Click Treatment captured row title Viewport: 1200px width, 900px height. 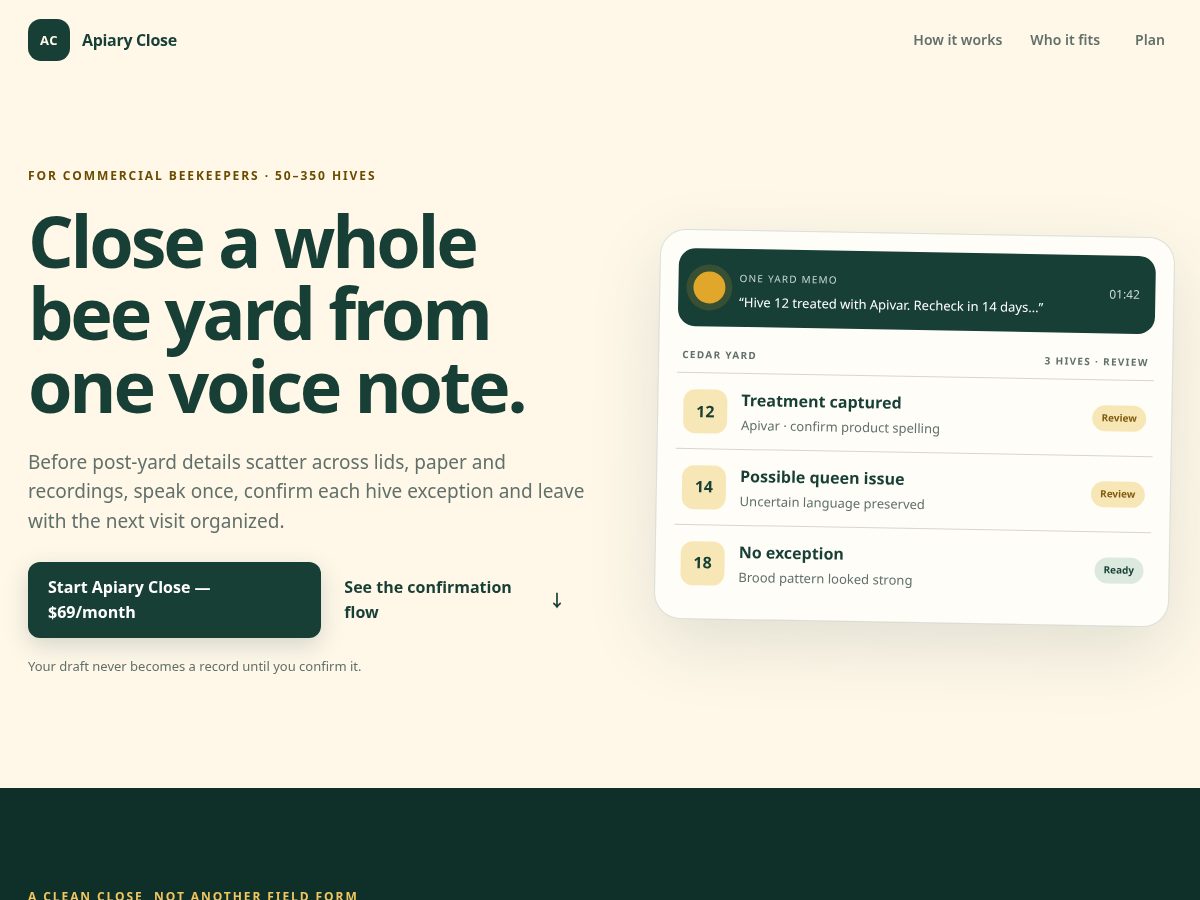[821, 402]
